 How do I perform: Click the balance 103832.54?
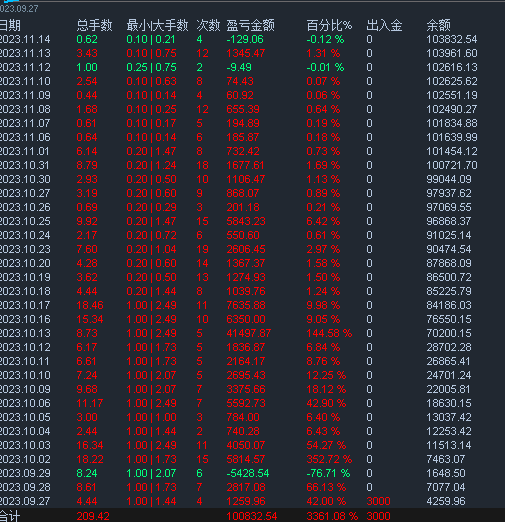[x=452, y=39]
